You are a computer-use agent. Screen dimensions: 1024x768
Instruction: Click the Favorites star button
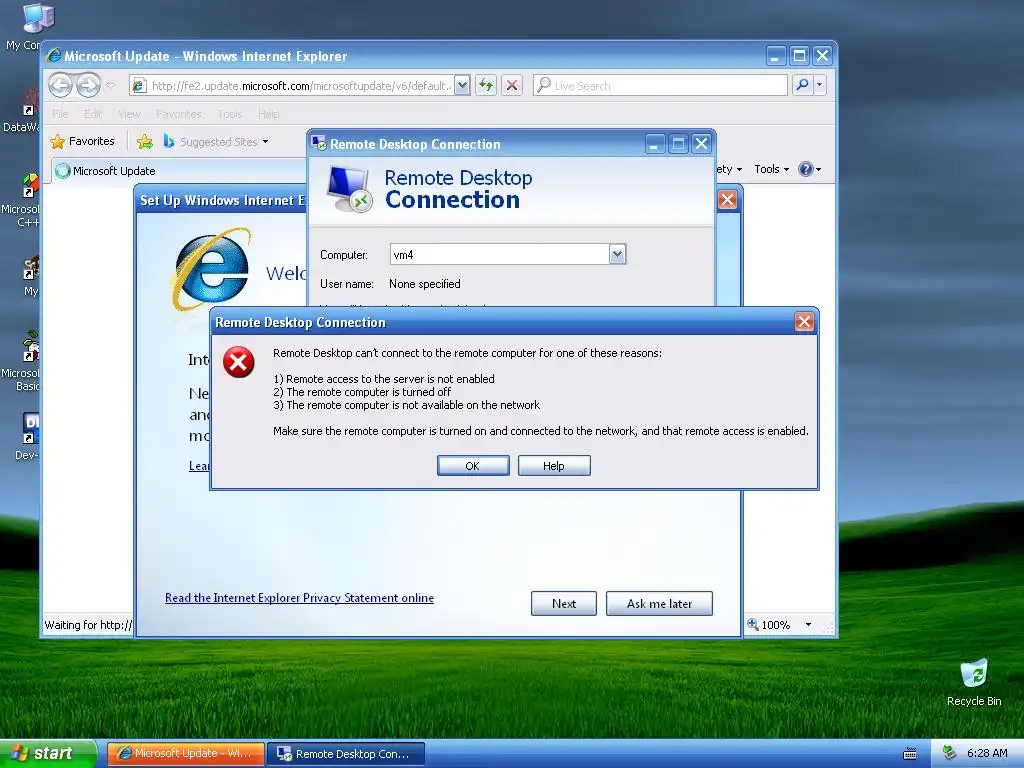[x=82, y=141]
